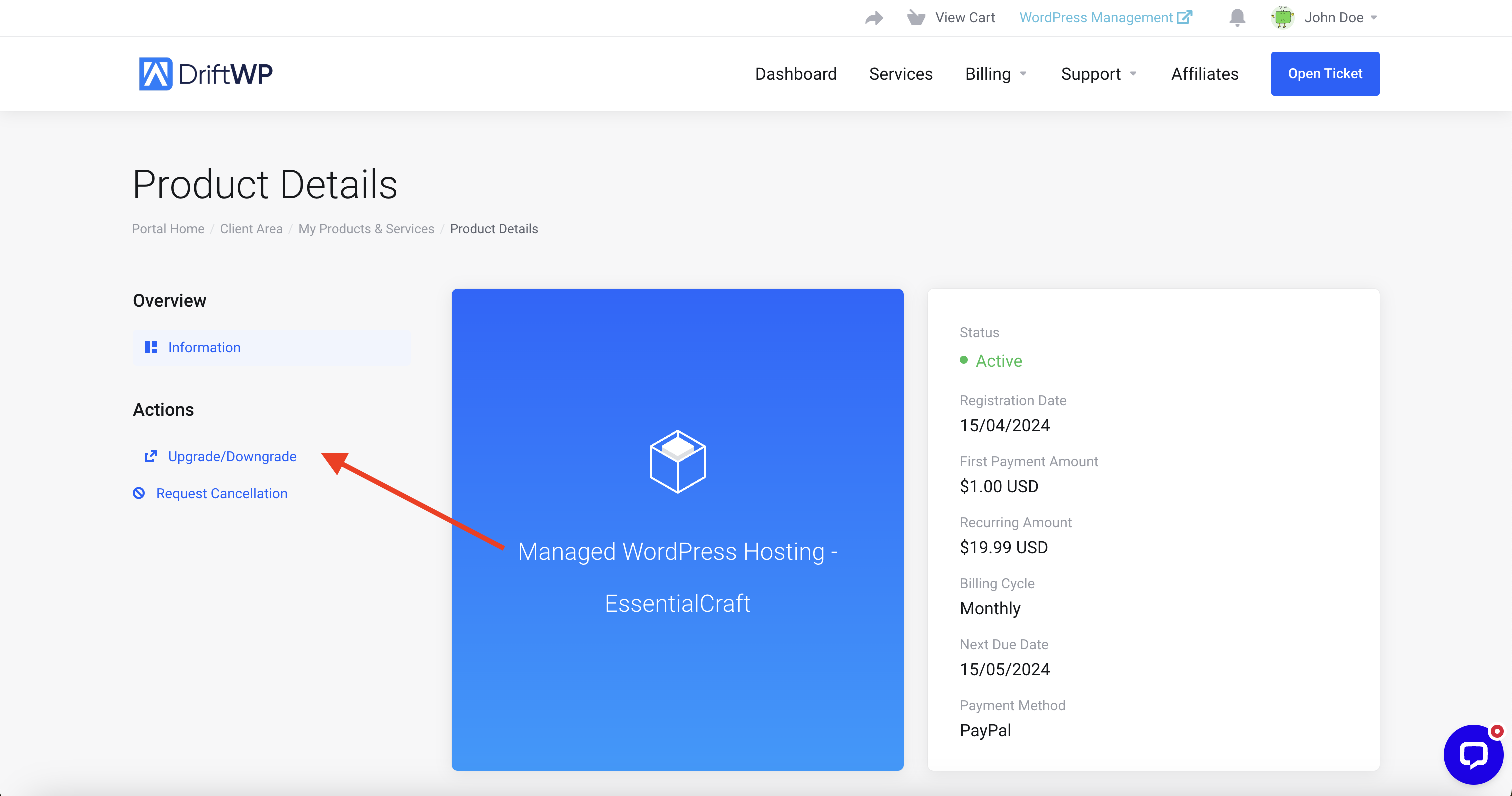The width and height of the screenshot is (1512, 796).
Task: Click the Overview sidebar heading
Action: point(169,301)
